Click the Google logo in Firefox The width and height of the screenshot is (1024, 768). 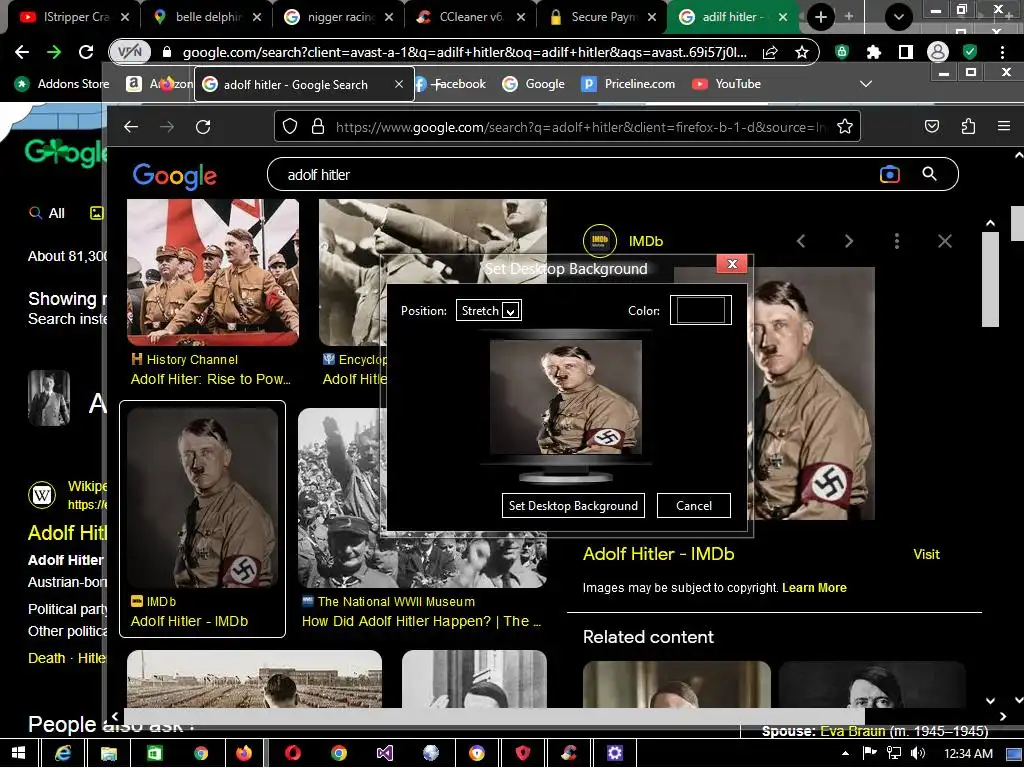[x=174, y=175]
